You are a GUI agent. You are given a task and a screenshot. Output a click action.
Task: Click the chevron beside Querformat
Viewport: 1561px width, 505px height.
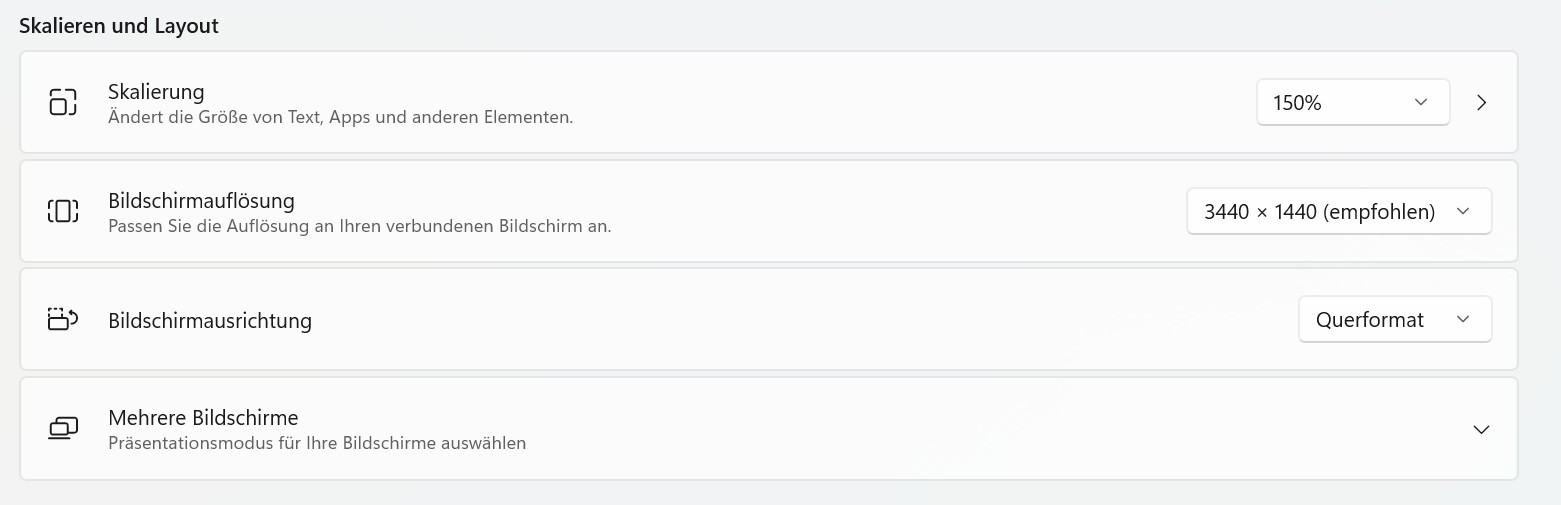tap(1463, 319)
